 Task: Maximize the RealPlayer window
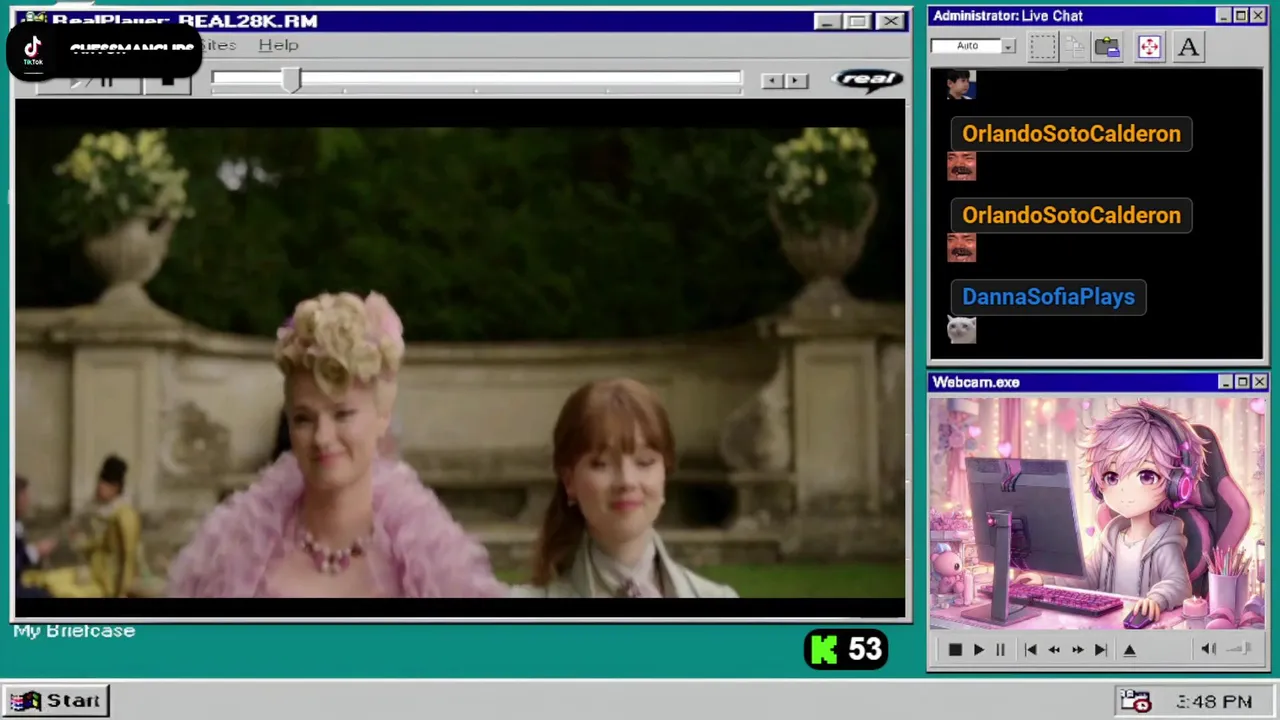[x=858, y=21]
